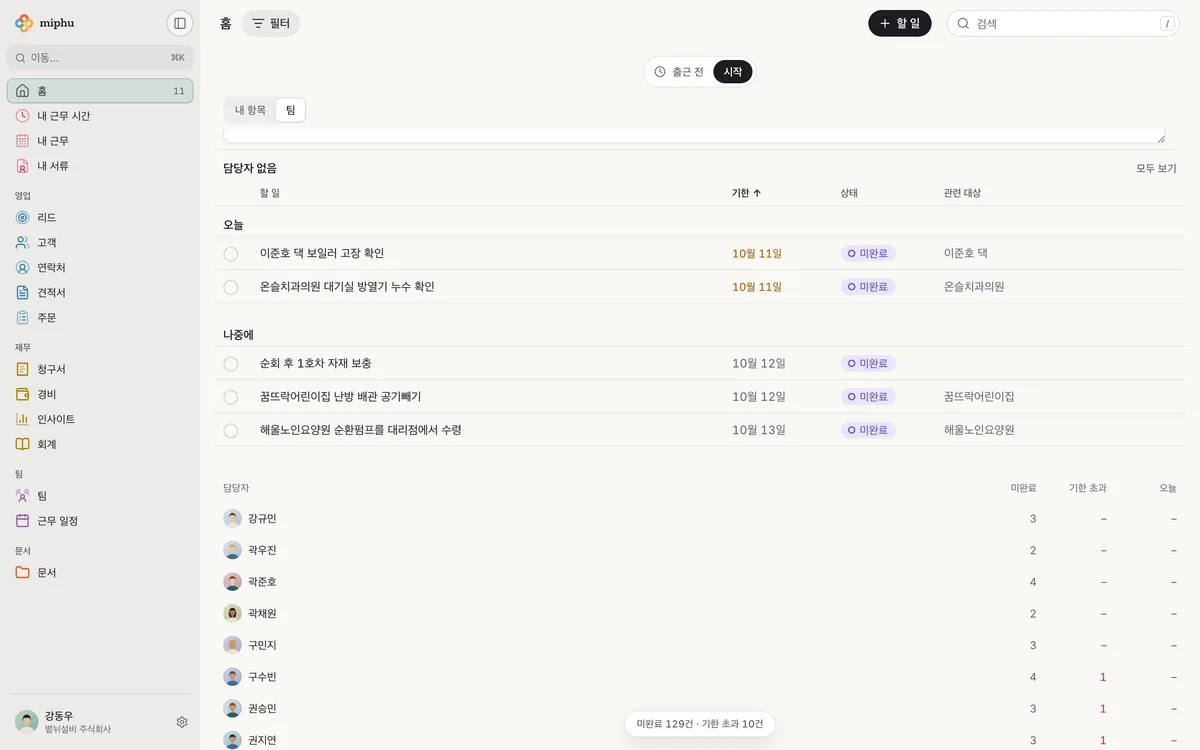Open assignee row 권승민
The image size is (1200, 750).
pos(700,709)
